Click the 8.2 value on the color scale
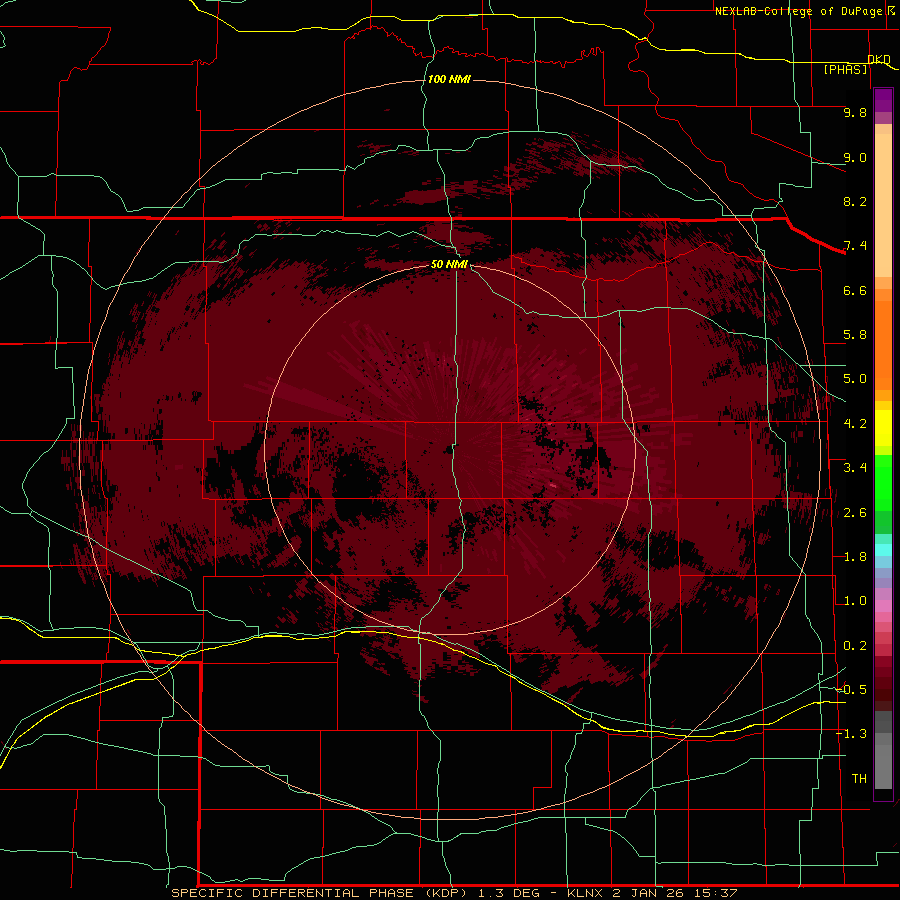 tap(855, 201)
